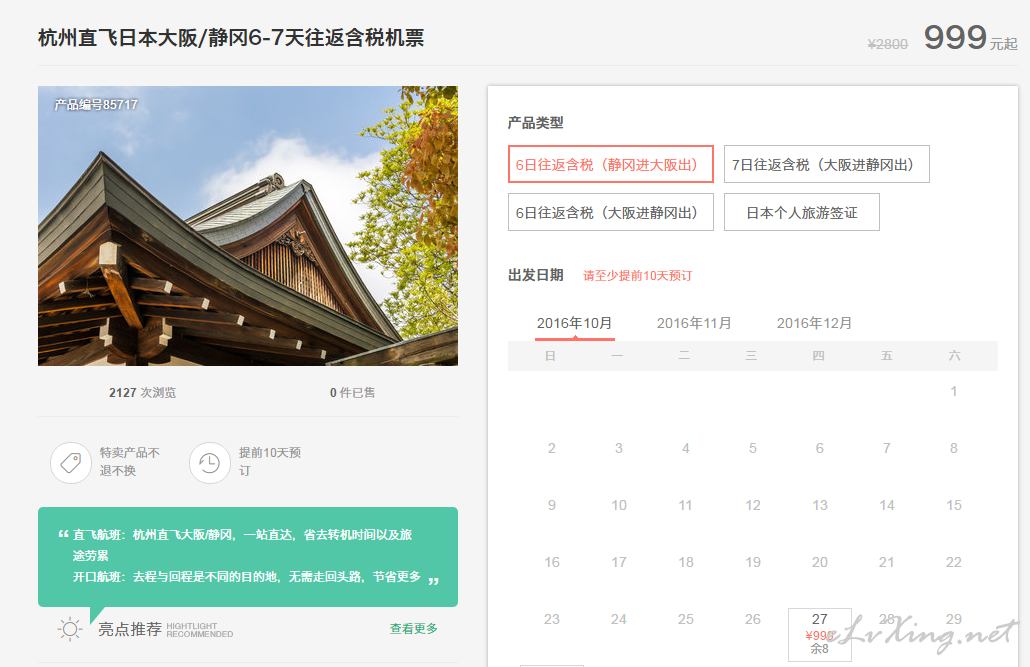Open the temple product photo

[x=248, y=225]
